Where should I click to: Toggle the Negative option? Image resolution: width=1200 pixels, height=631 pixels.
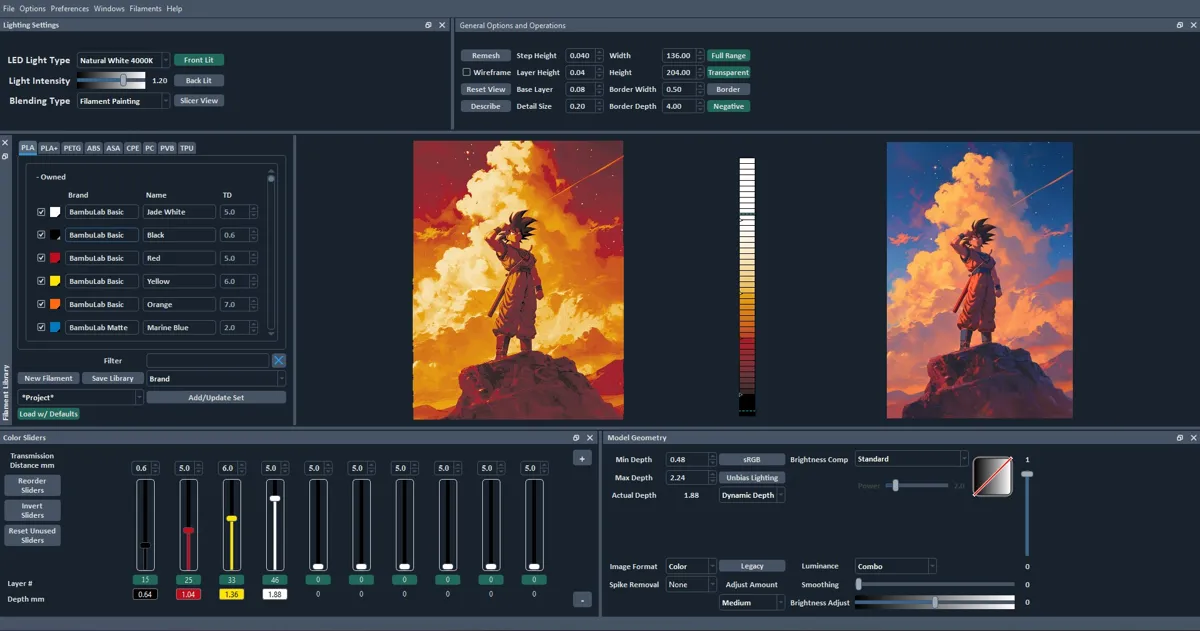pyautogui.click(x=728, y=106)
